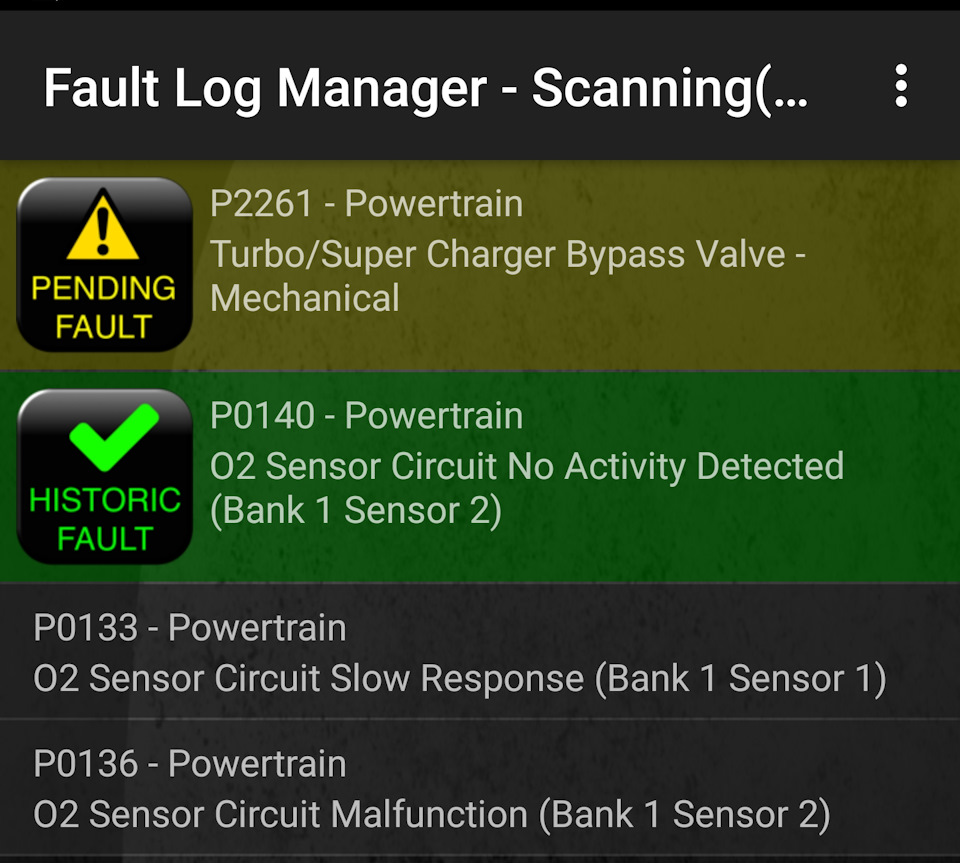The width and height of the screenshot is (960, 863).
Task: Tap the HISTORIC FAULT green checkmark icon
Action: tap(104, 477)
